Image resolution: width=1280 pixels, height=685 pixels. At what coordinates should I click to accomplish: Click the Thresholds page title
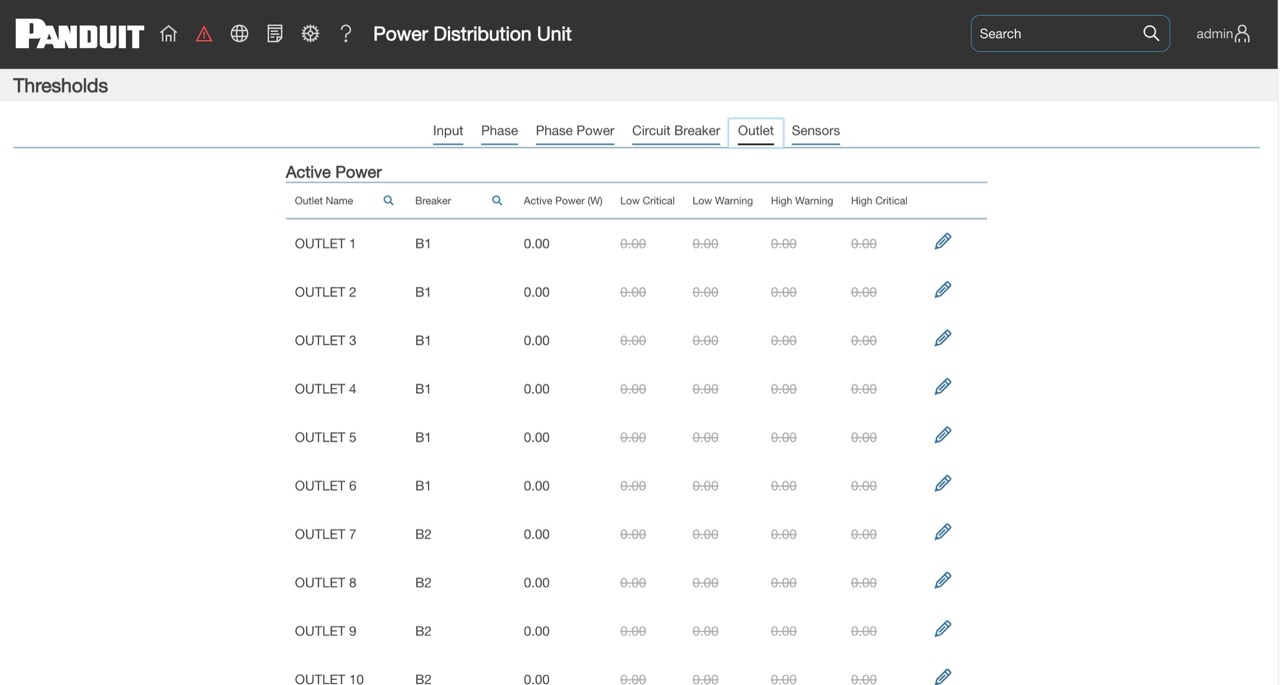(x=60, y=86)
